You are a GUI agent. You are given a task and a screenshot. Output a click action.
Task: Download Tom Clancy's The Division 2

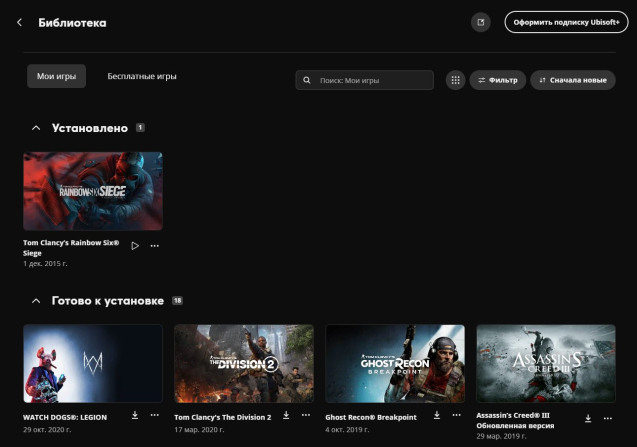[286, 415]
